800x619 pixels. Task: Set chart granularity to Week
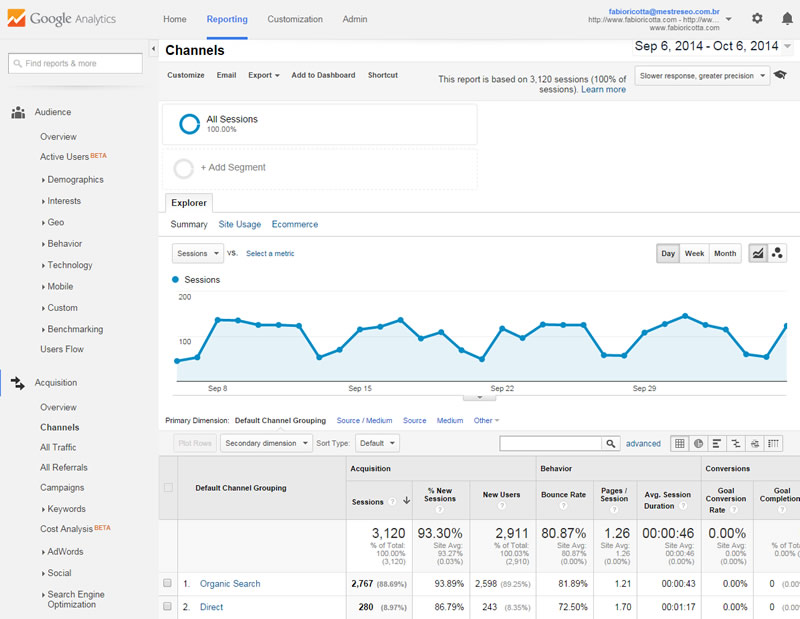point(694,253)
